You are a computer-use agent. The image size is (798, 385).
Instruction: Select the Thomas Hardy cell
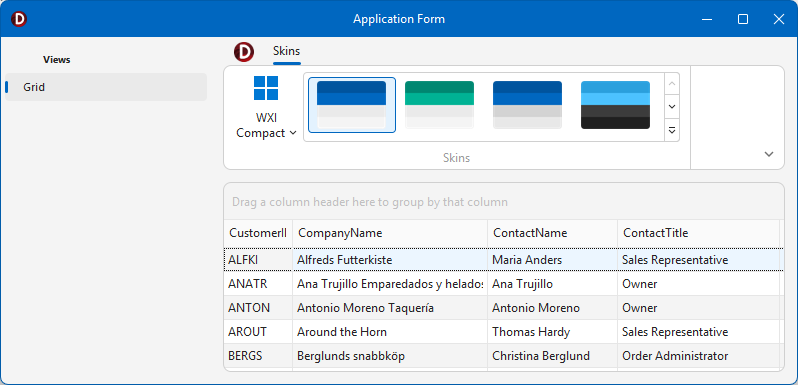click(553, 332)
